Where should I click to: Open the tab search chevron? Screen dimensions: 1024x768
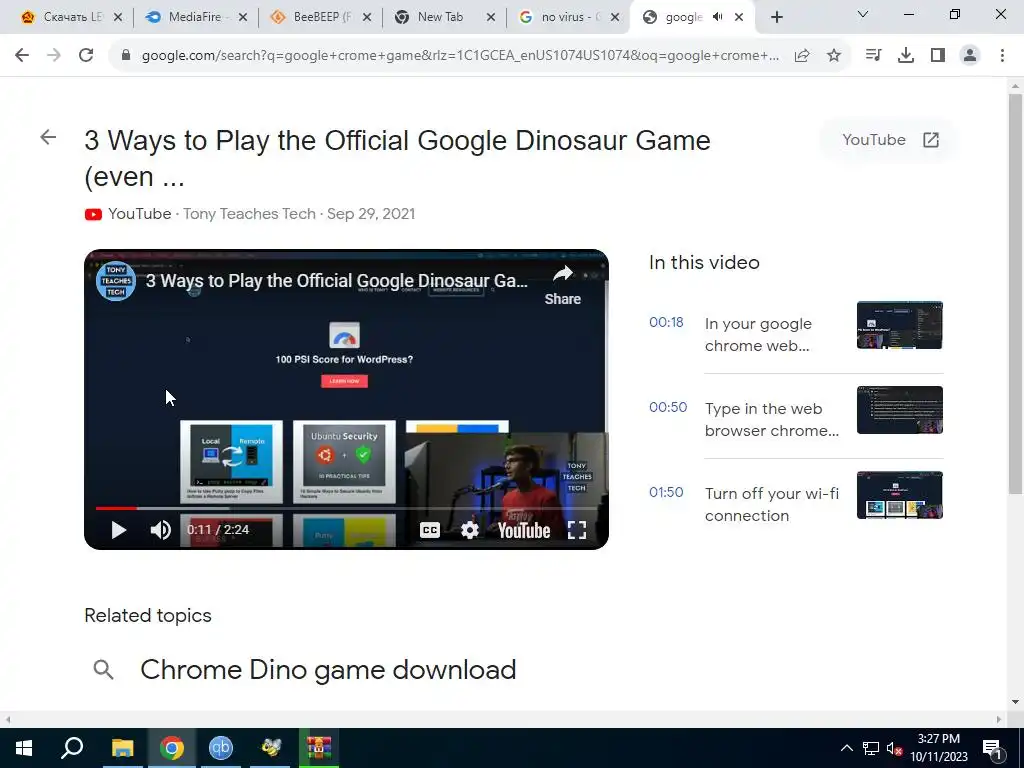[x=863, y=14]
